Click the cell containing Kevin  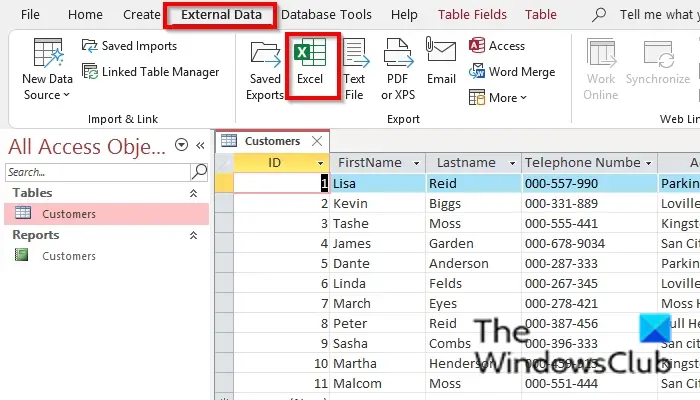coord(378,204)
